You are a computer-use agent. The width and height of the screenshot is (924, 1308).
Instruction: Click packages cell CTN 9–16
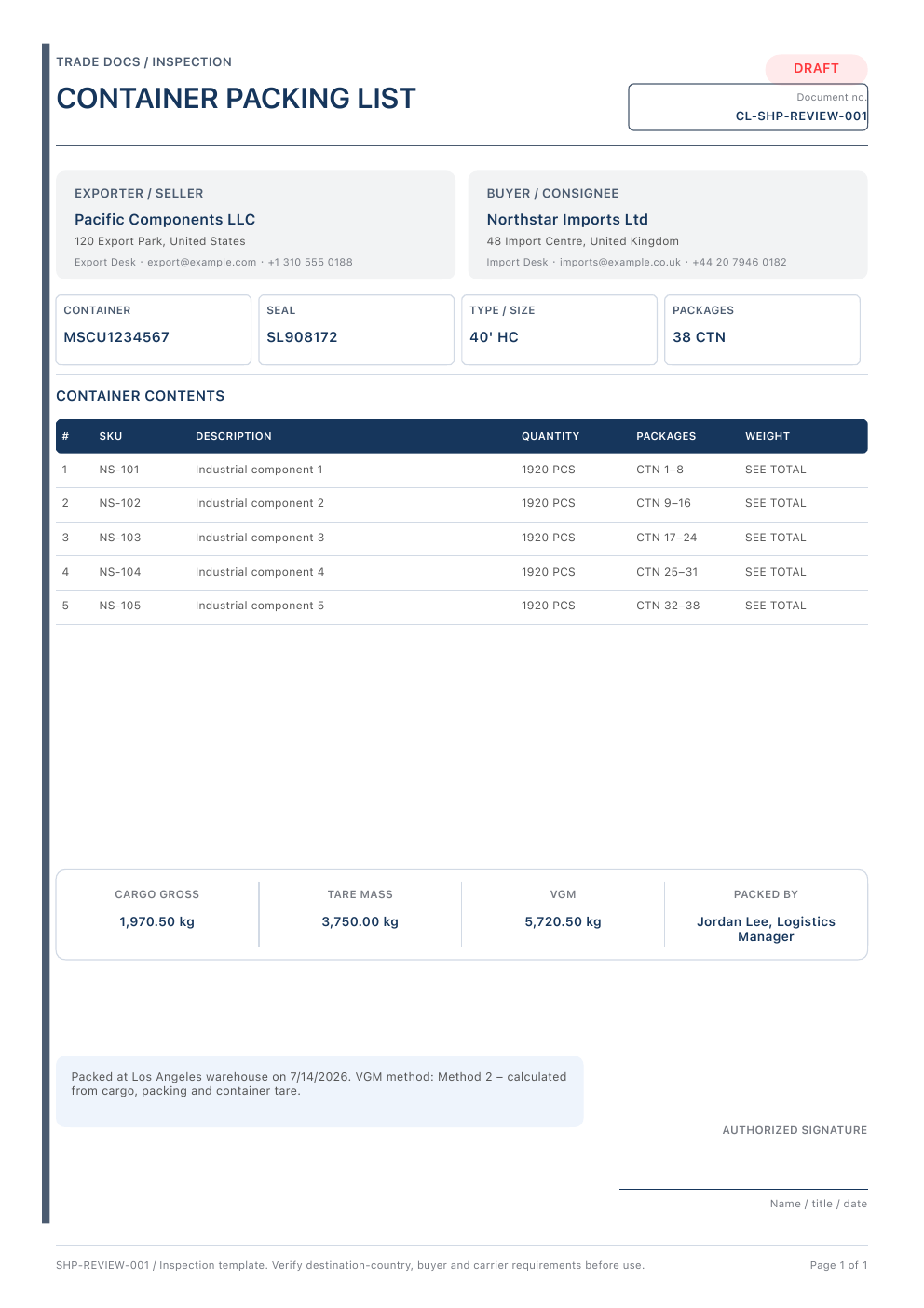(663, 503)
